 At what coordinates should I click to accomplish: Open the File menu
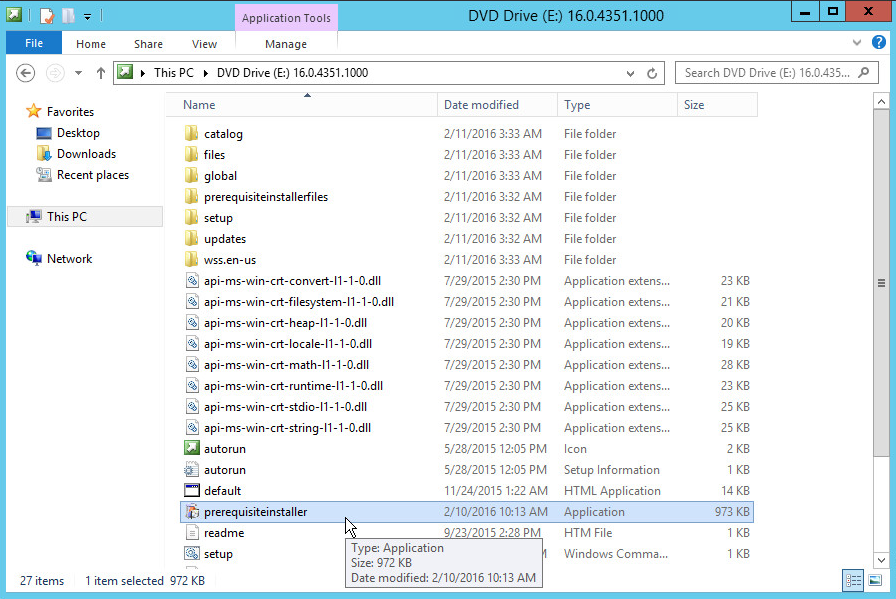[33, 44]
